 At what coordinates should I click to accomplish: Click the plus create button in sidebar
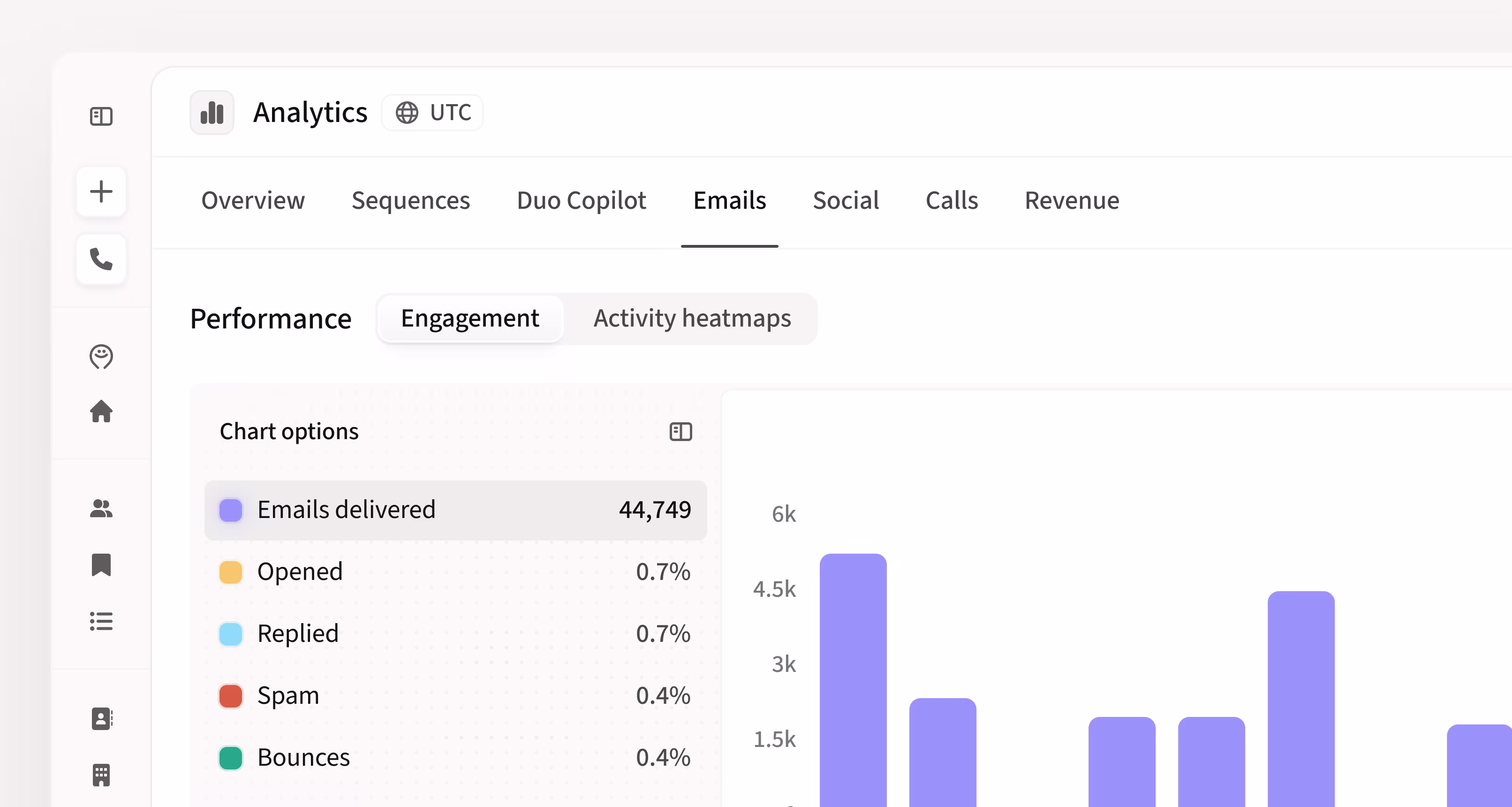tap(101, 191)
